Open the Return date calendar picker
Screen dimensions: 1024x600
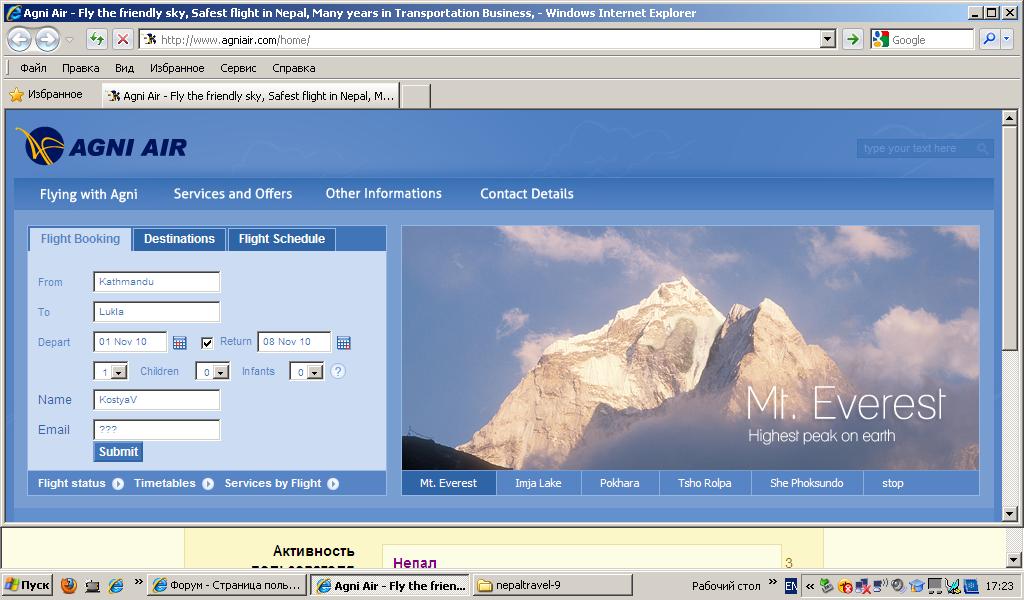344,343
